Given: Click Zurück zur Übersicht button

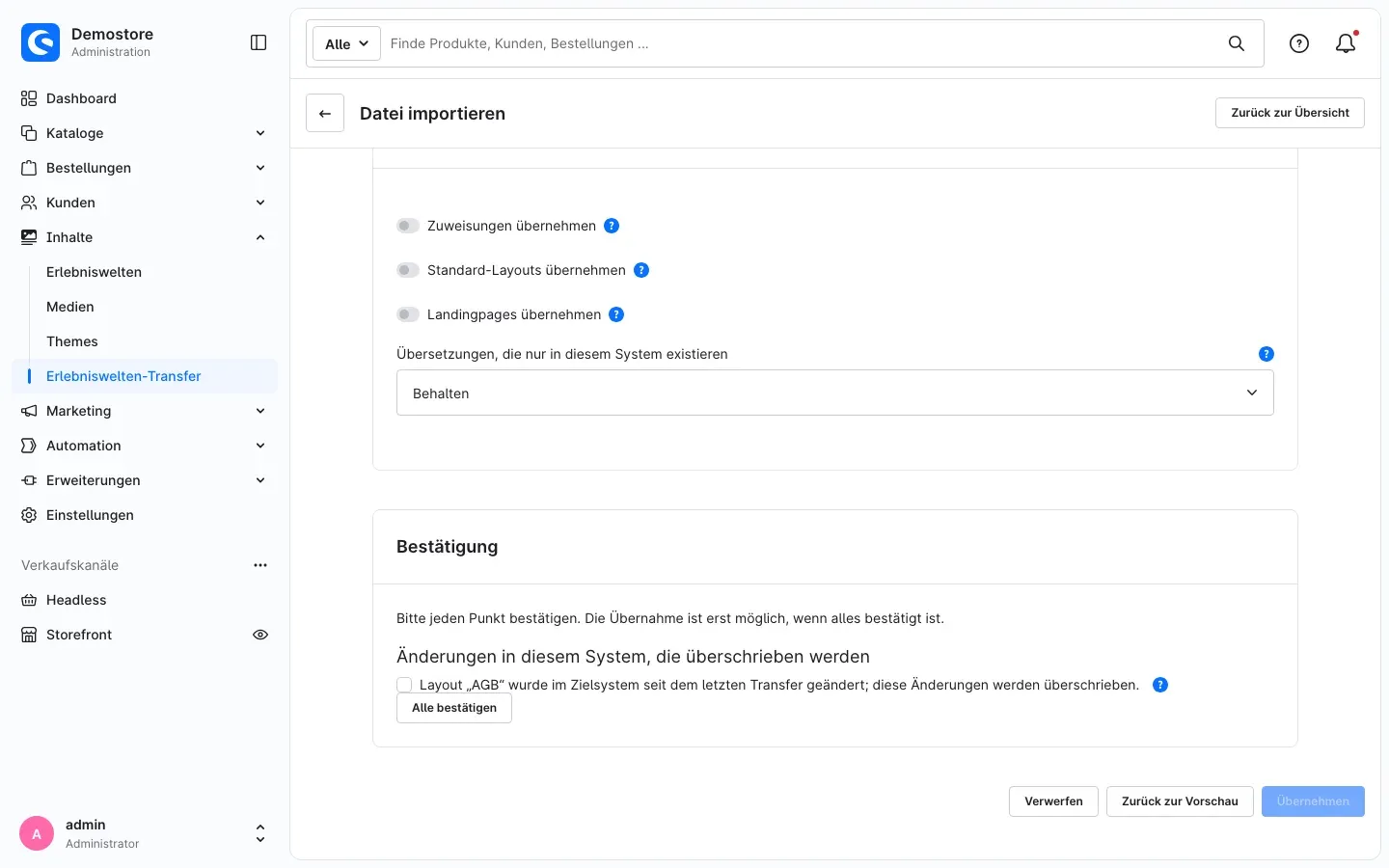Looking at the screenshot, I should click(x=1290, y=113).
